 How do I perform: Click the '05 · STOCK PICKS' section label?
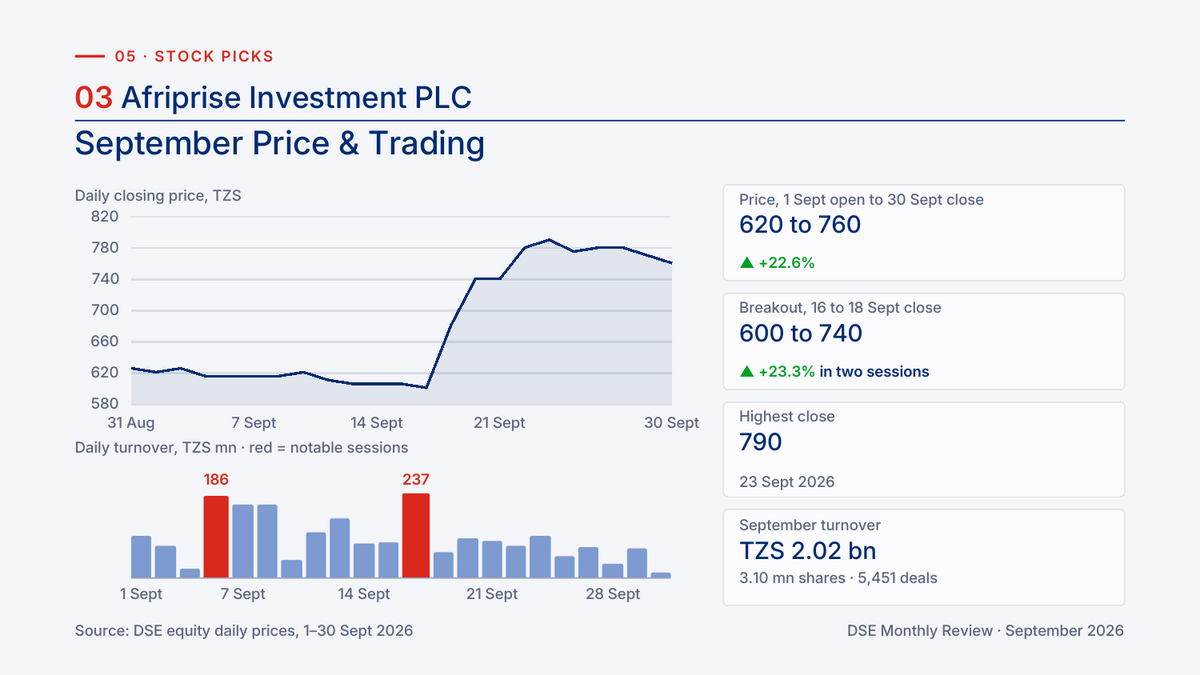[194, 57]
